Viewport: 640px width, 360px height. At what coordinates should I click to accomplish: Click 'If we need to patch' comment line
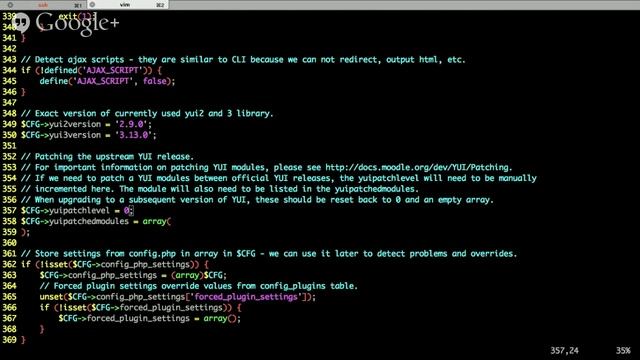coord(279,178)
